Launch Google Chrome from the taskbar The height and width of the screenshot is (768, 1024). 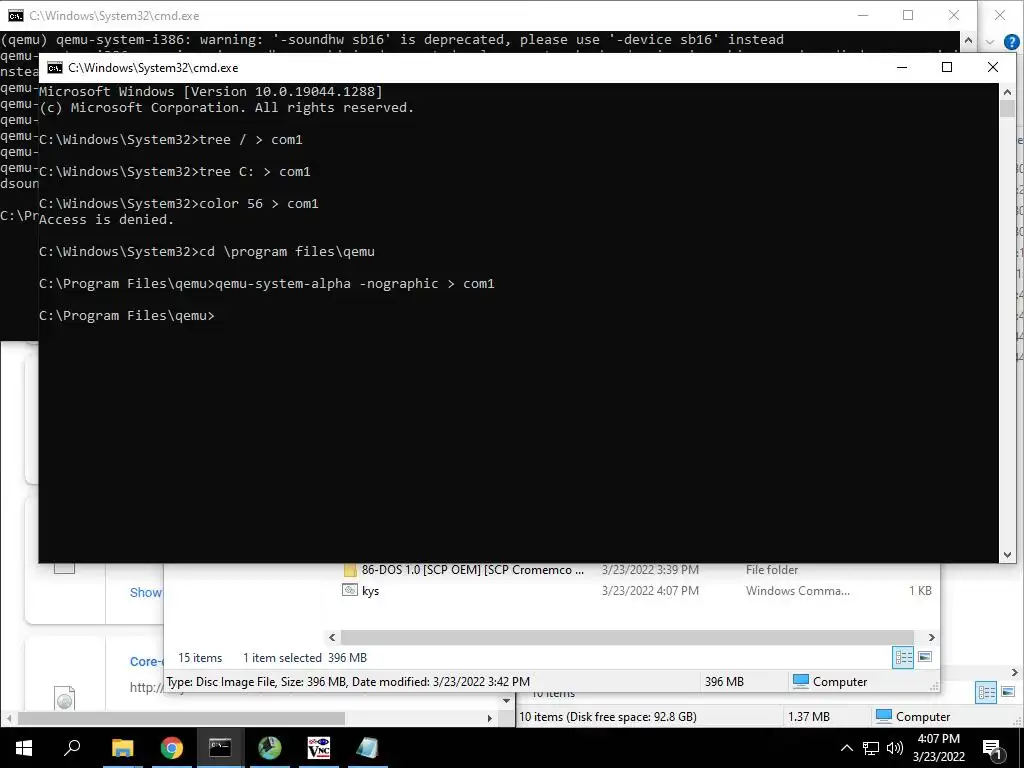(172, 748)
